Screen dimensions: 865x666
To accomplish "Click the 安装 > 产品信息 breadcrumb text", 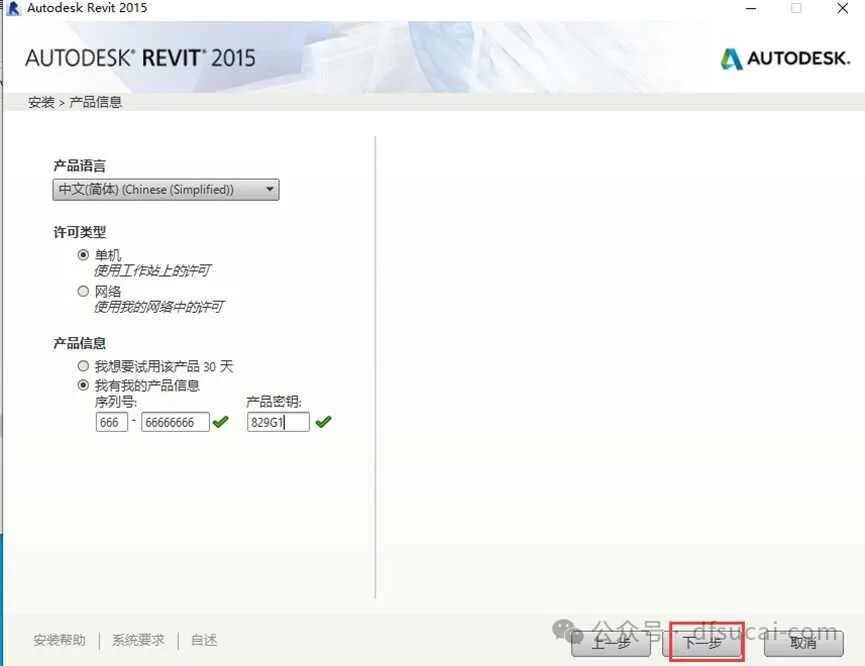I will [x=74, y=102].
